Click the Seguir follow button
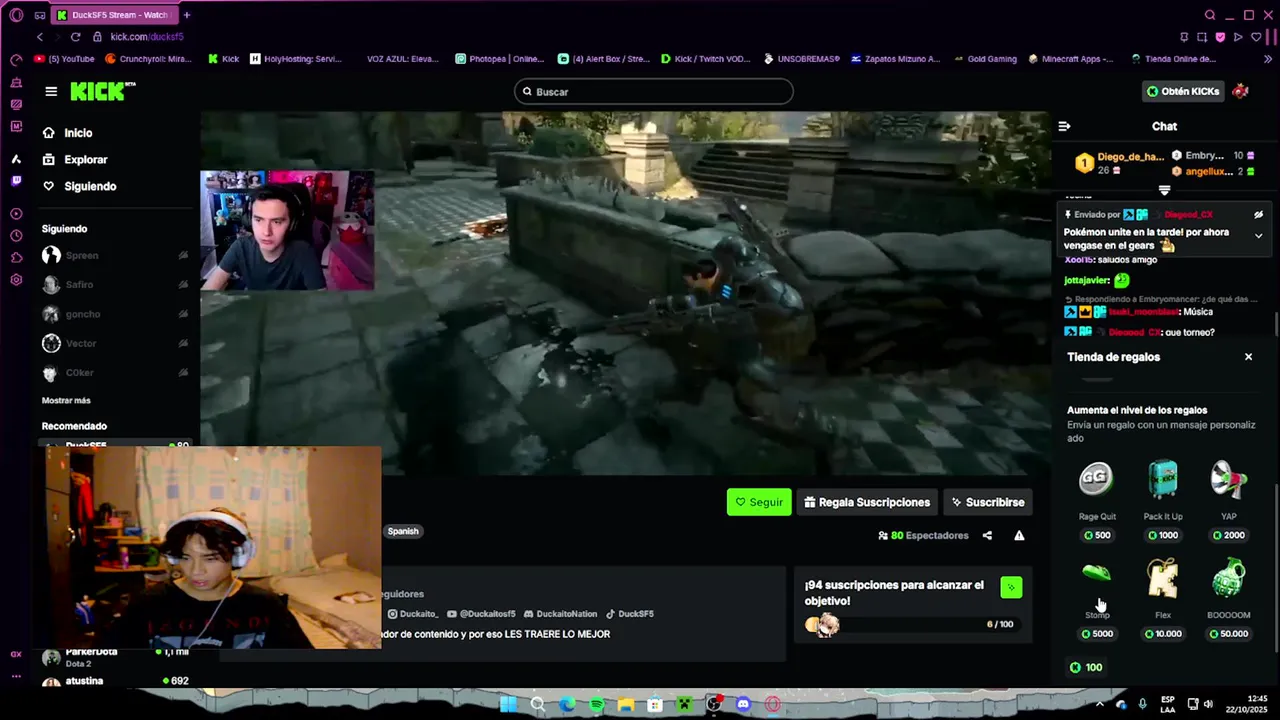The image size is (1280, 720). tap(759, 502)
